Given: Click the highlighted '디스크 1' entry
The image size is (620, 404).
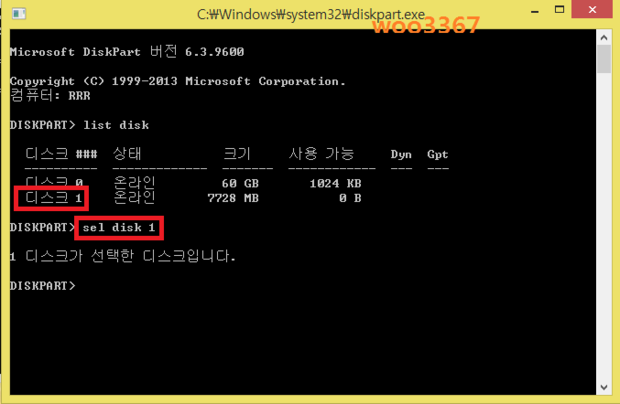Looking at the screenshot, I should click(52, 198).
